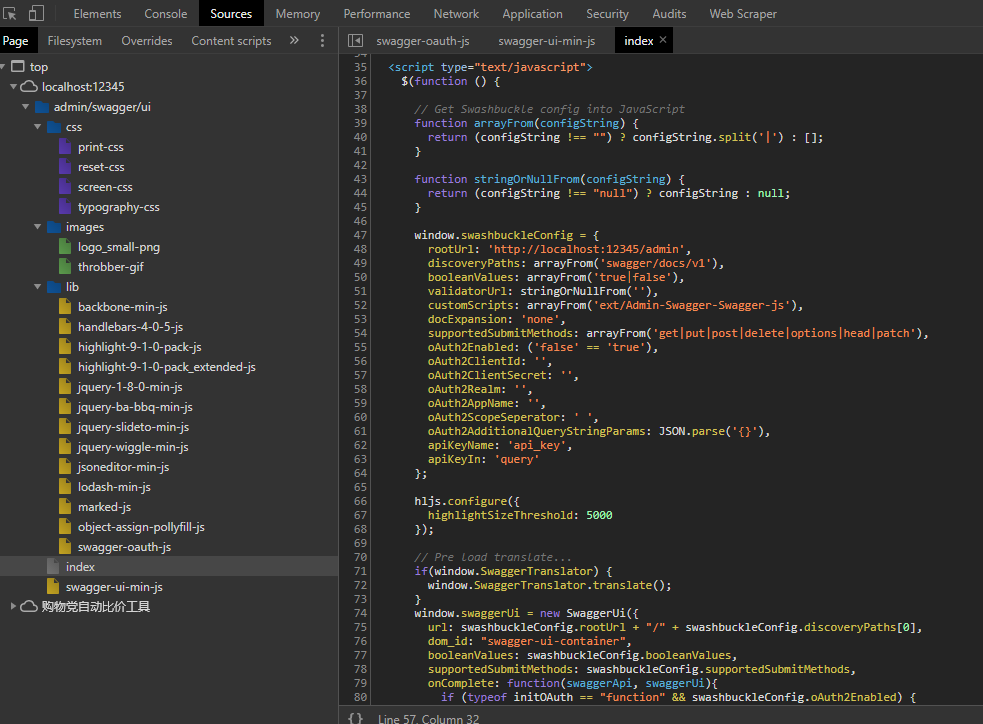
Task: Collapse the lib folder
Action: coord(37,286)
